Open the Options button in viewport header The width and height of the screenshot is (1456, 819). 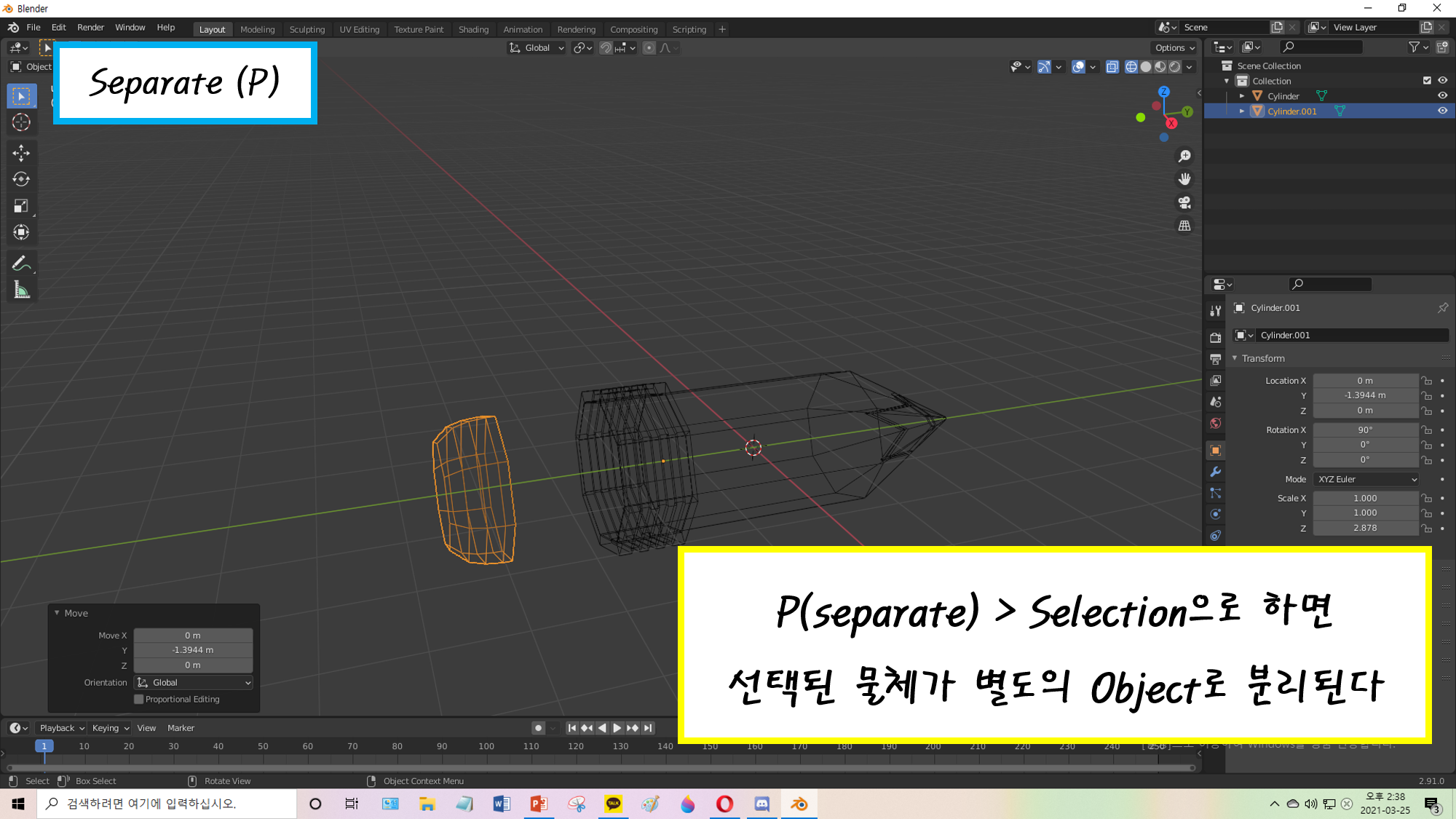(1174, 47)
